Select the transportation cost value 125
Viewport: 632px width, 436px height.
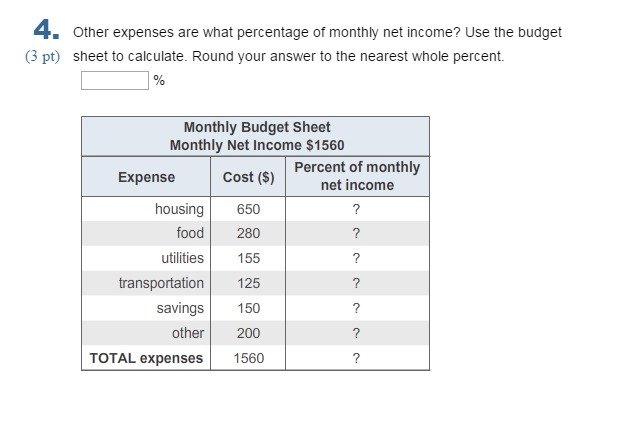249,283
